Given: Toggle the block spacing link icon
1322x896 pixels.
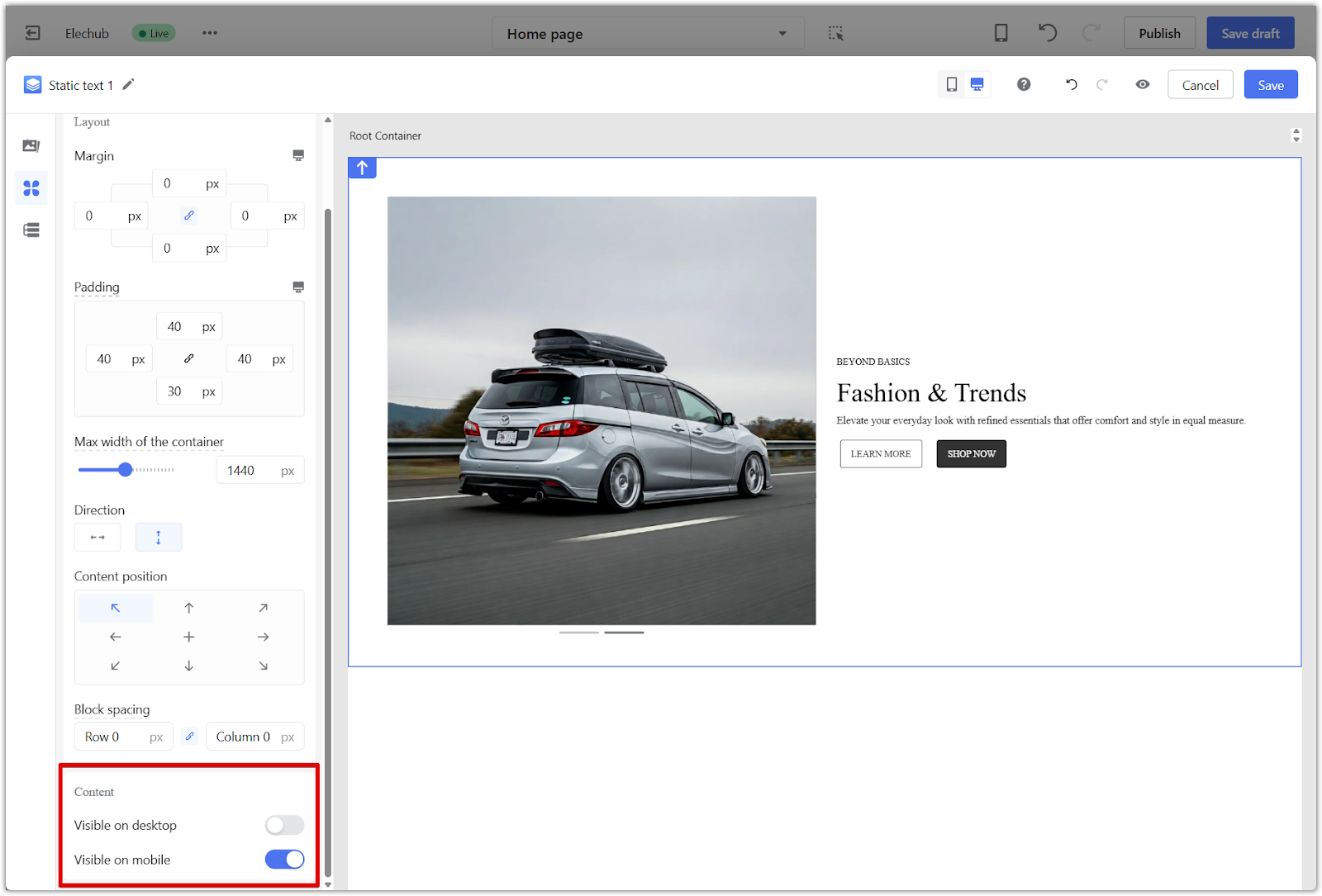Looking at the screenshot, I should pos(190,737).
